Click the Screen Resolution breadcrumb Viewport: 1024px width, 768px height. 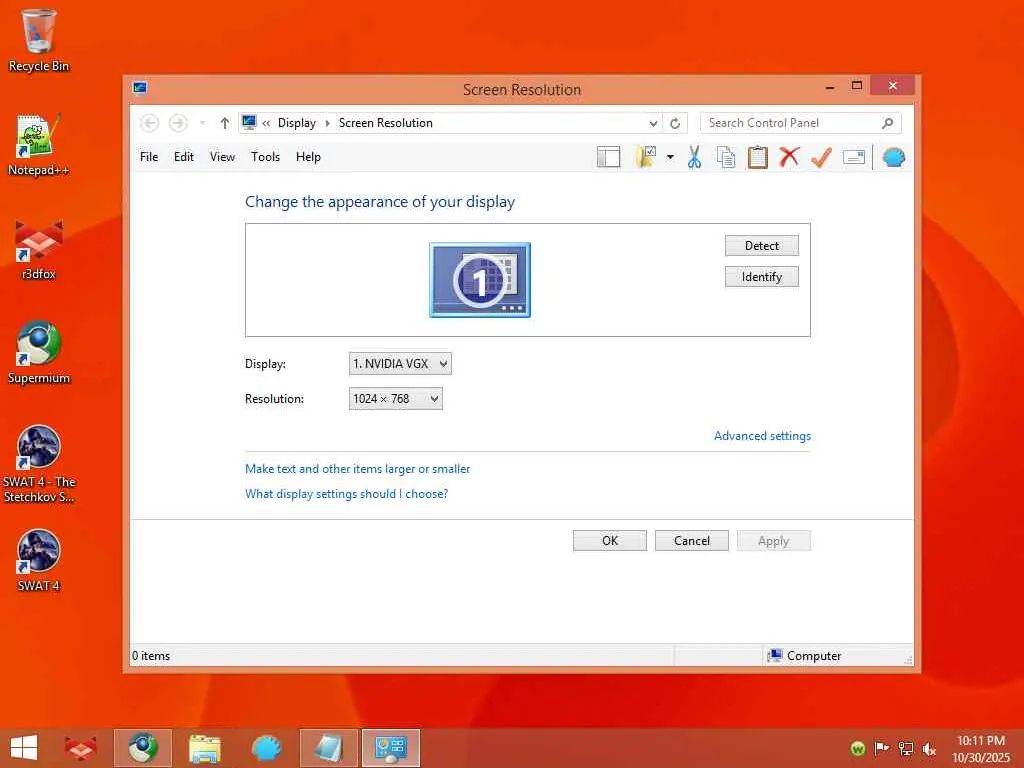385,123
